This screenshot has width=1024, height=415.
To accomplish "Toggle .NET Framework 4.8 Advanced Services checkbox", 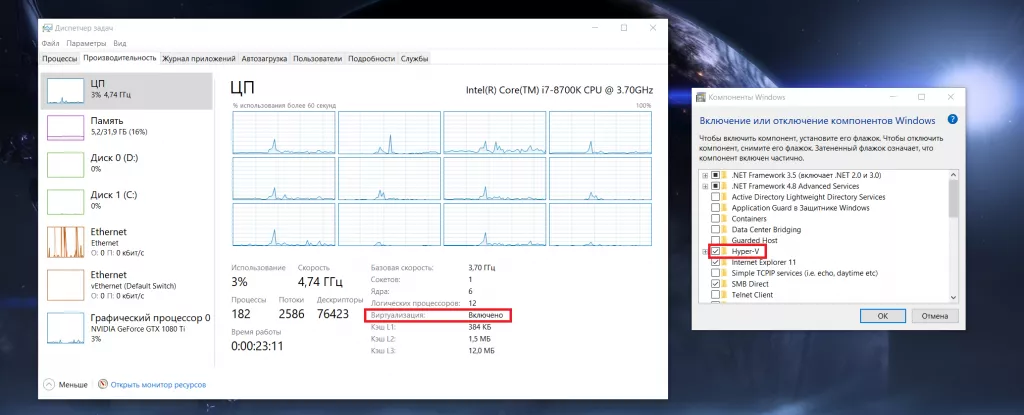I will pyautogui.click(x=716, y=186).
